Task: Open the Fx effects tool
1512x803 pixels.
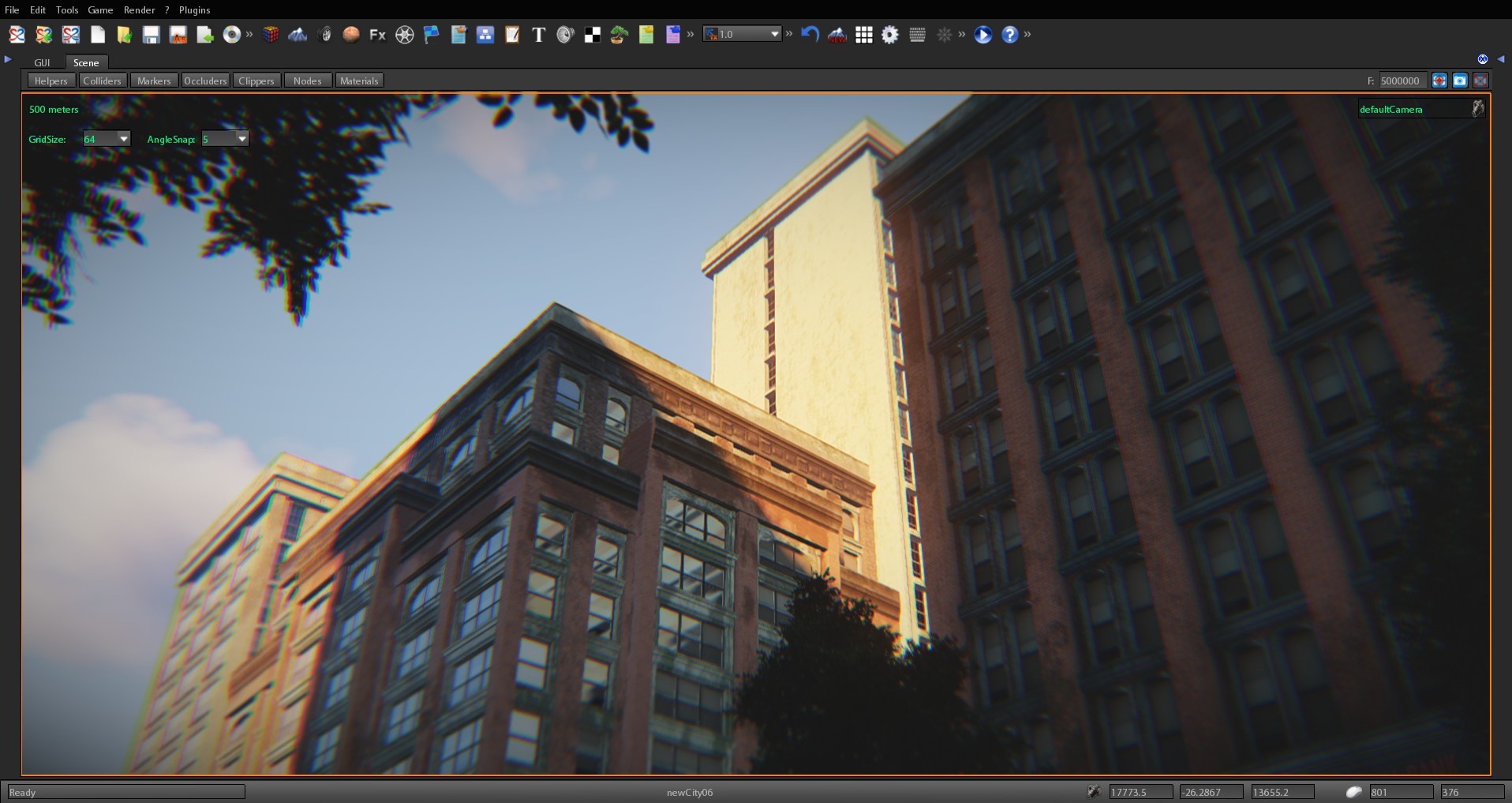Action: tap(377, 35)
